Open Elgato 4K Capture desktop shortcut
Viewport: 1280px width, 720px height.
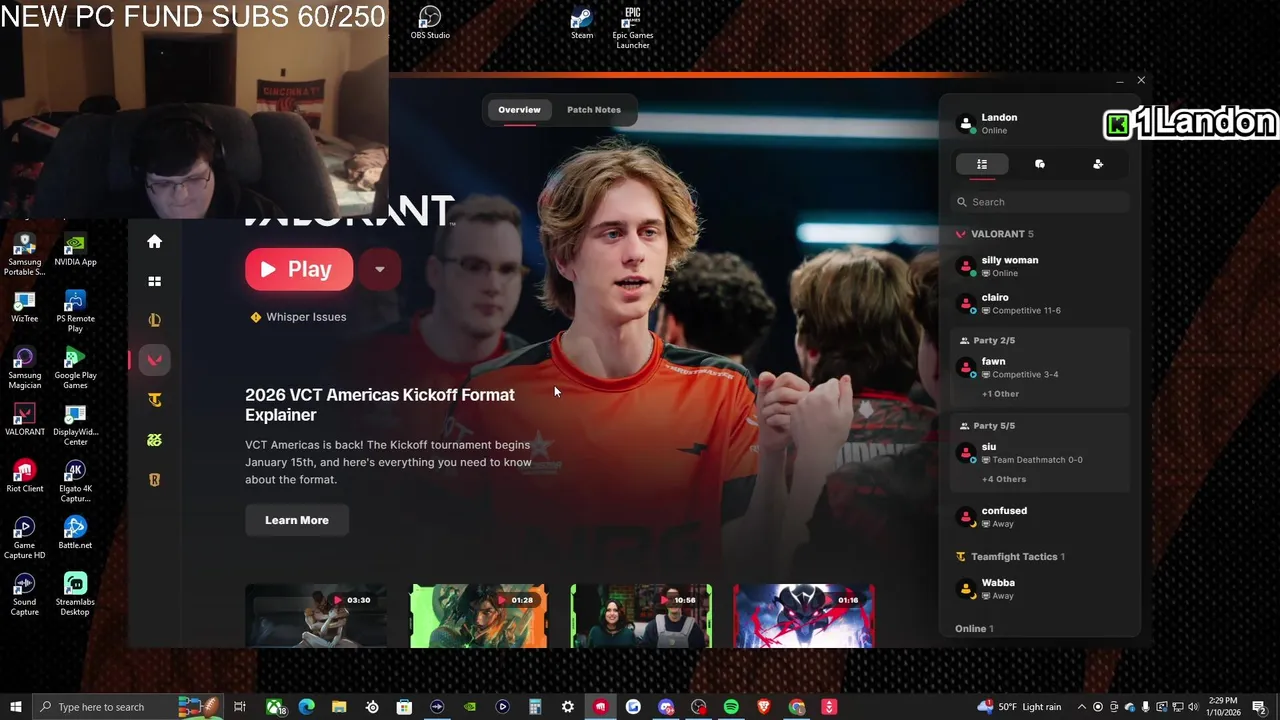75,481
